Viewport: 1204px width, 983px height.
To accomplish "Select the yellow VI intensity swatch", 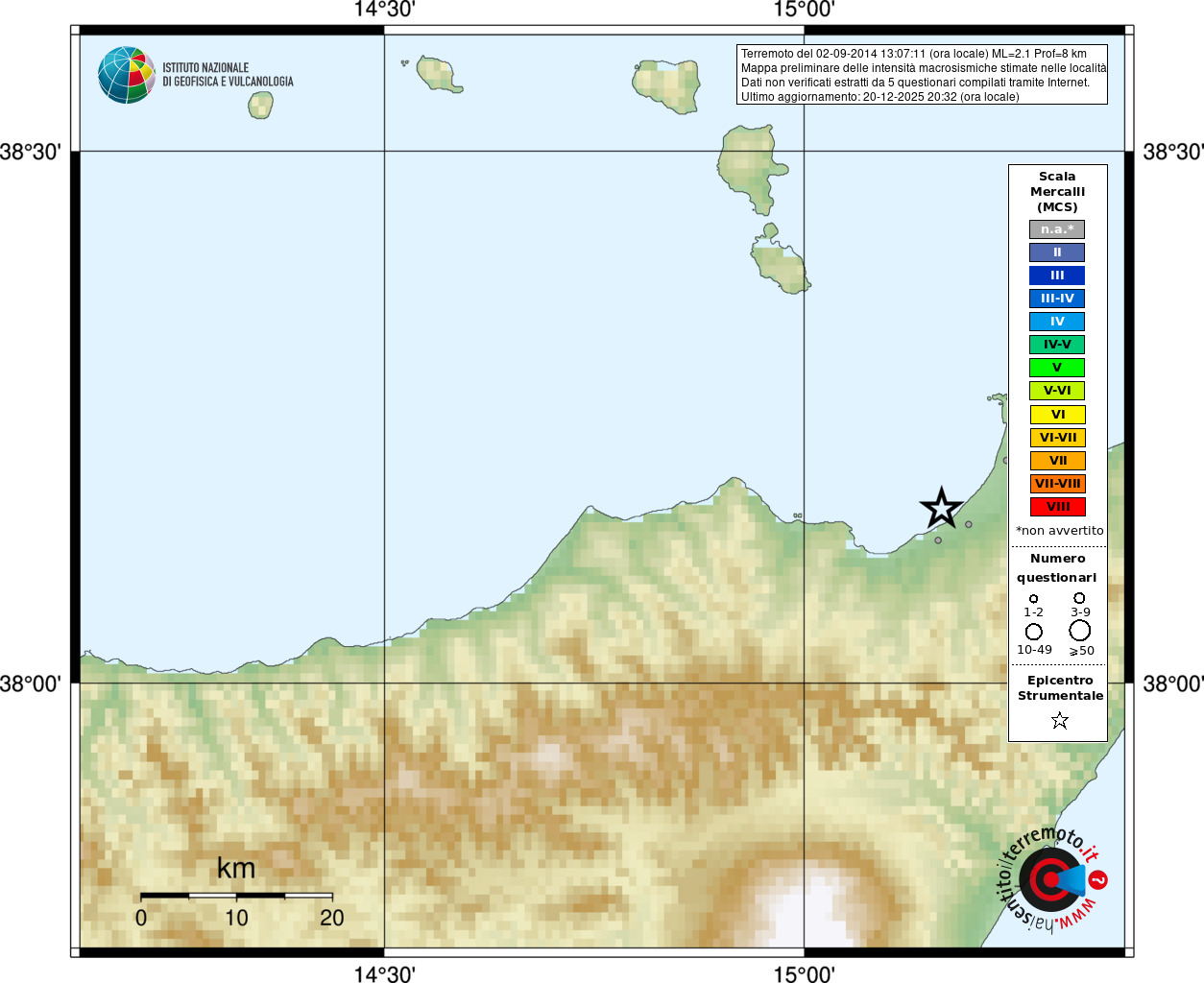I will point(1057,415).
